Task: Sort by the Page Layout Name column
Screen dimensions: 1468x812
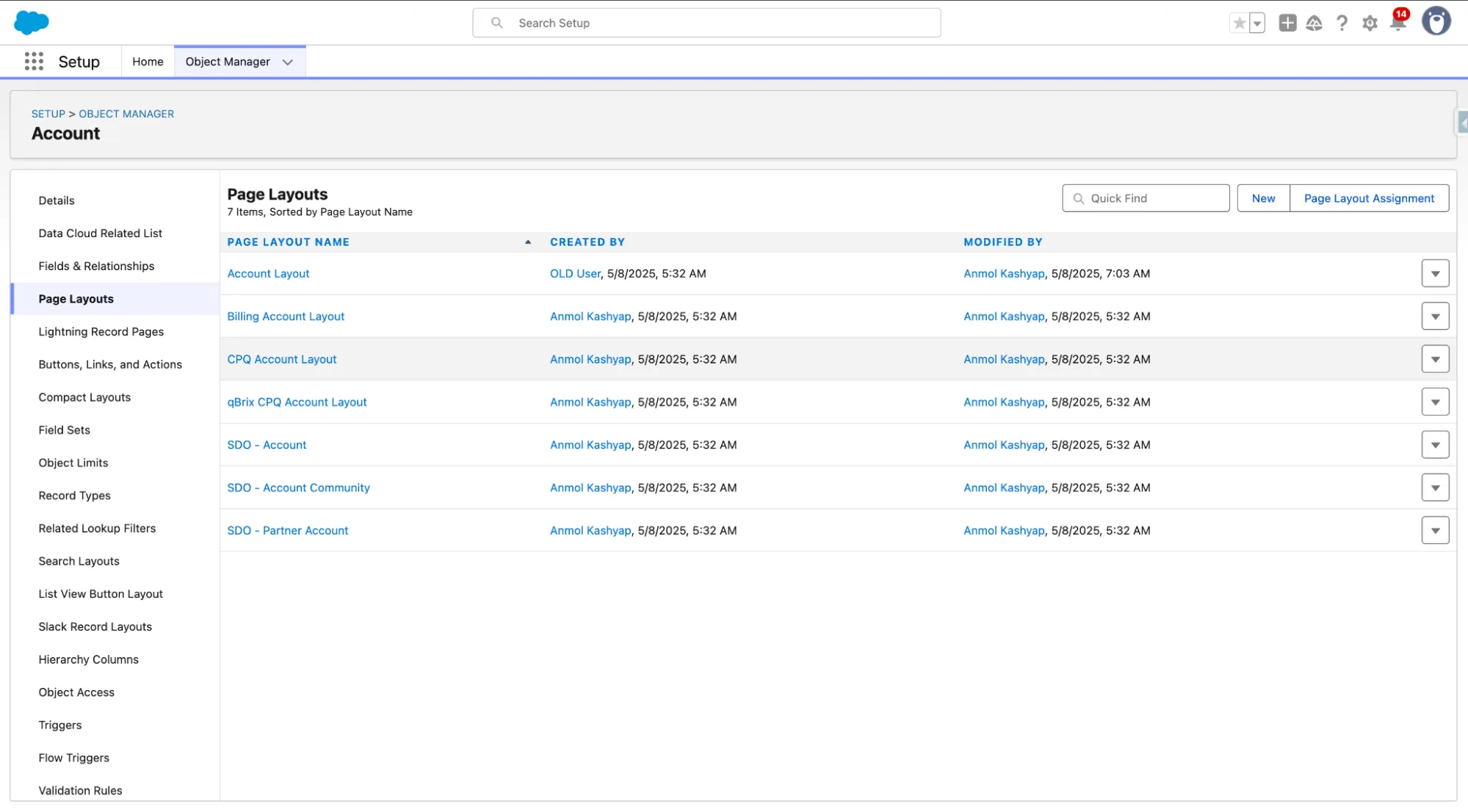Action: [x=289, y=242]
